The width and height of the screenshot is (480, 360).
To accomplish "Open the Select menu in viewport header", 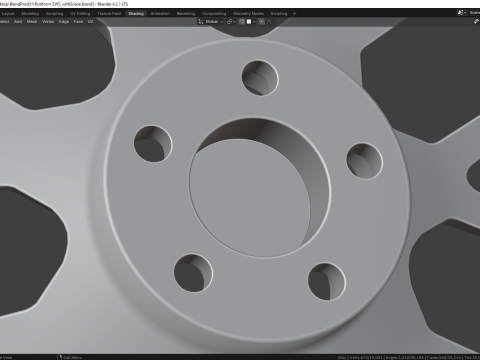I will click(x=4, y=22).
